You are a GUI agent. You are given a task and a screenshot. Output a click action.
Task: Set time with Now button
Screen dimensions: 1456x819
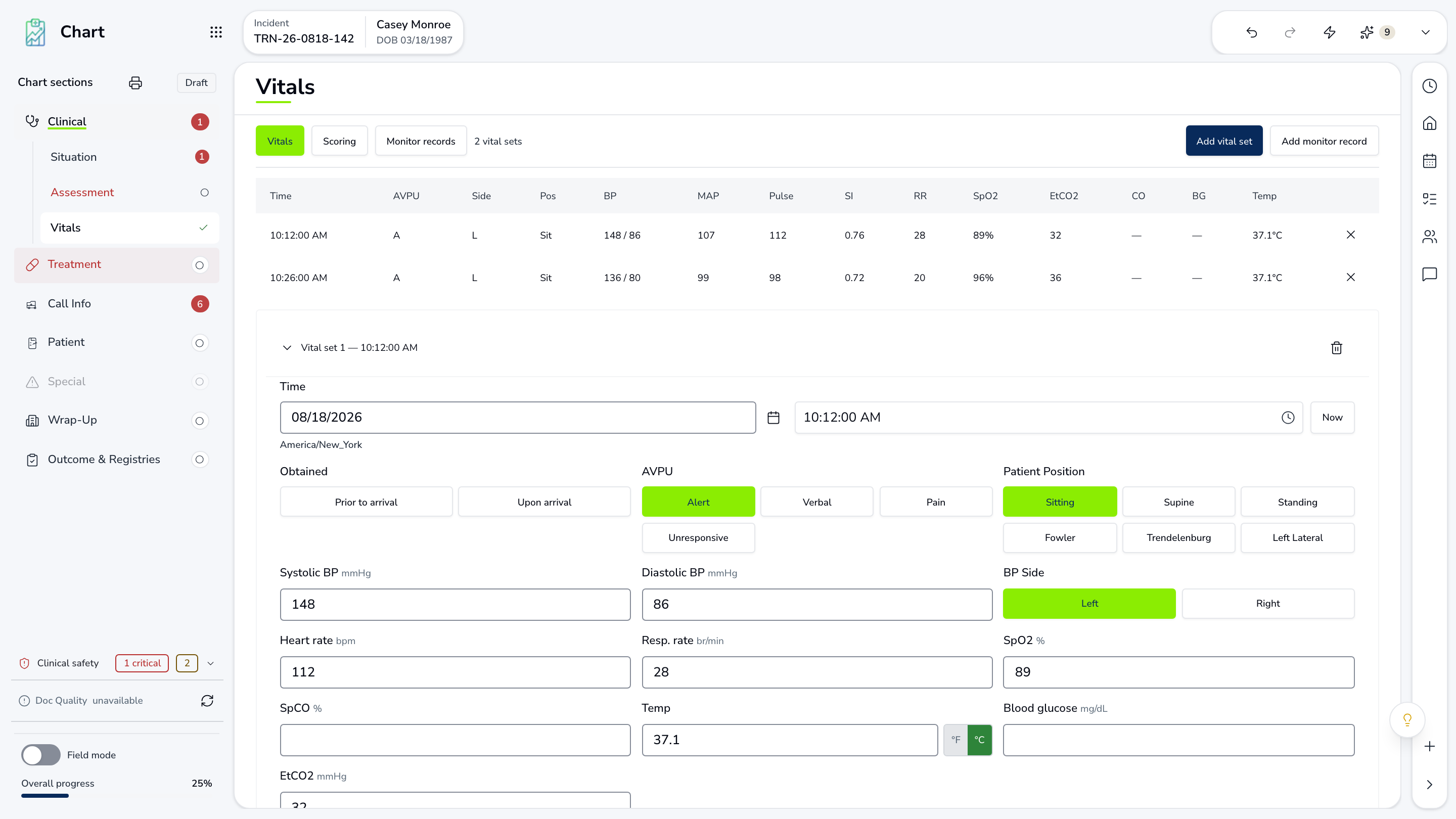[x=1332, y=418]
